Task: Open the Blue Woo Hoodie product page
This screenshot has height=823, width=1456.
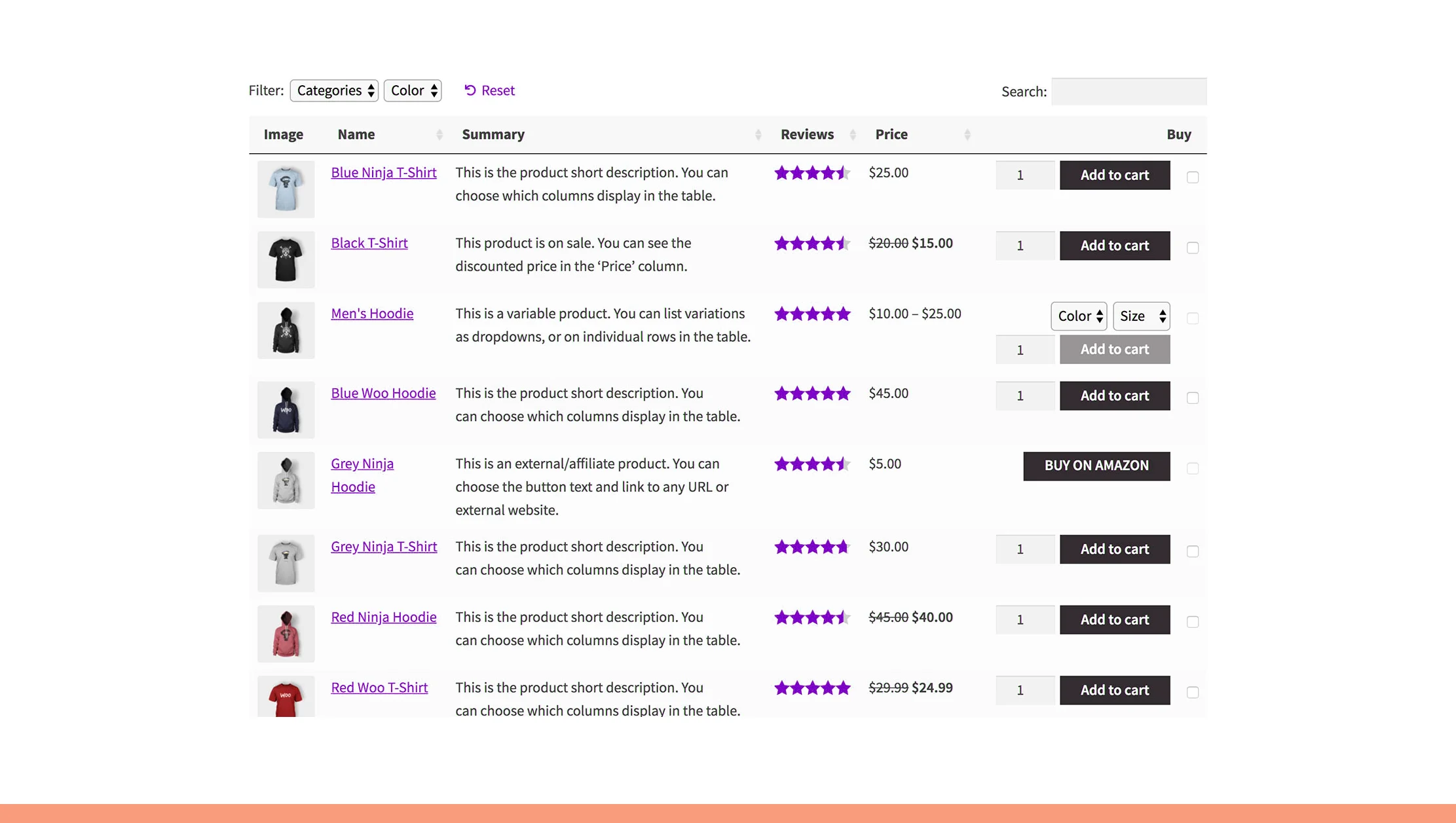Action: point(383,393)
